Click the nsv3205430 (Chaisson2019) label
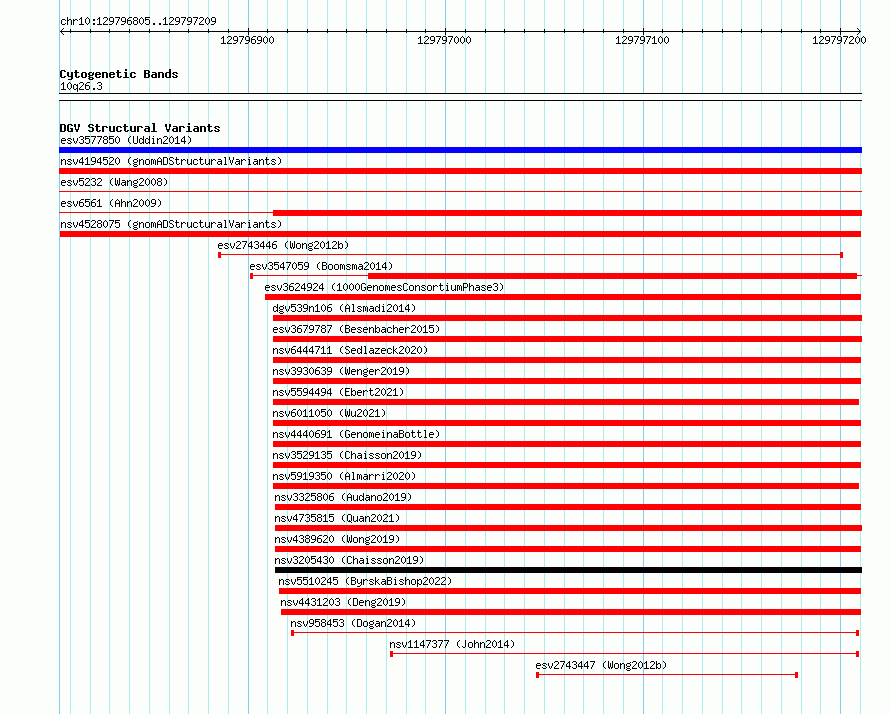The width and height of the screenshot is (890, 714). point(350,560)
